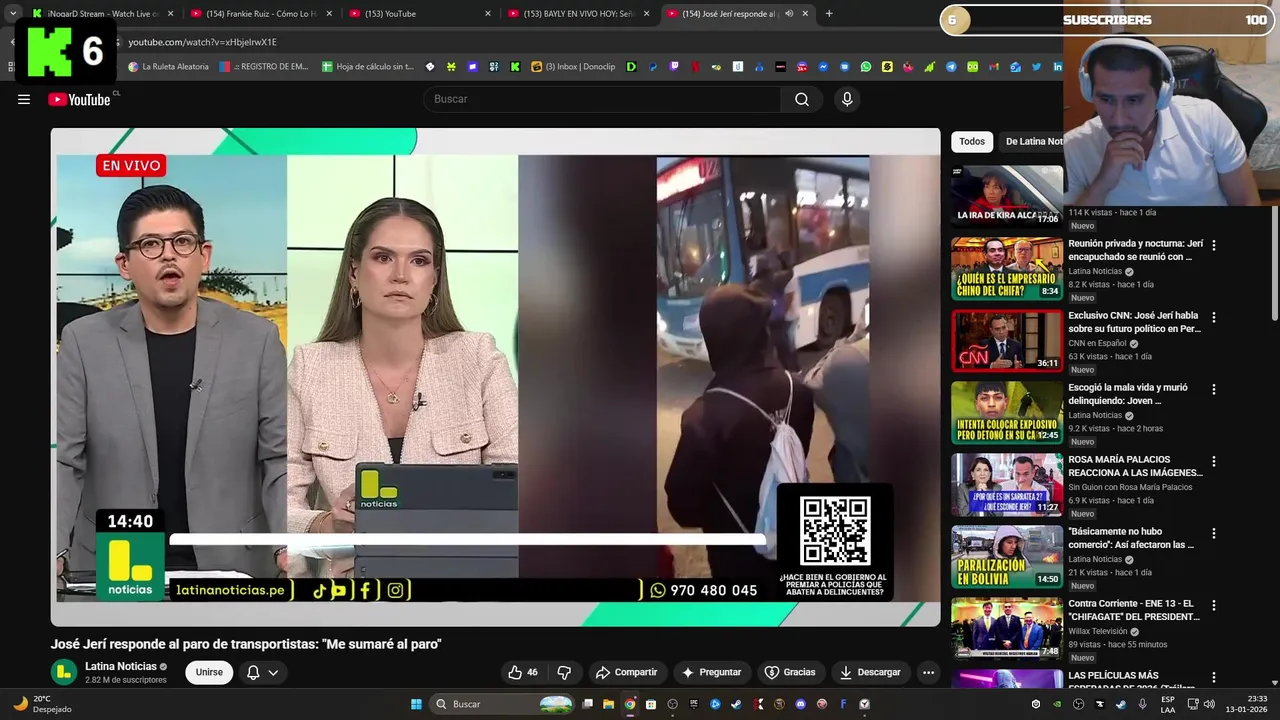
Task: Open tab search dropdown arrow
Action: (12, 14)
